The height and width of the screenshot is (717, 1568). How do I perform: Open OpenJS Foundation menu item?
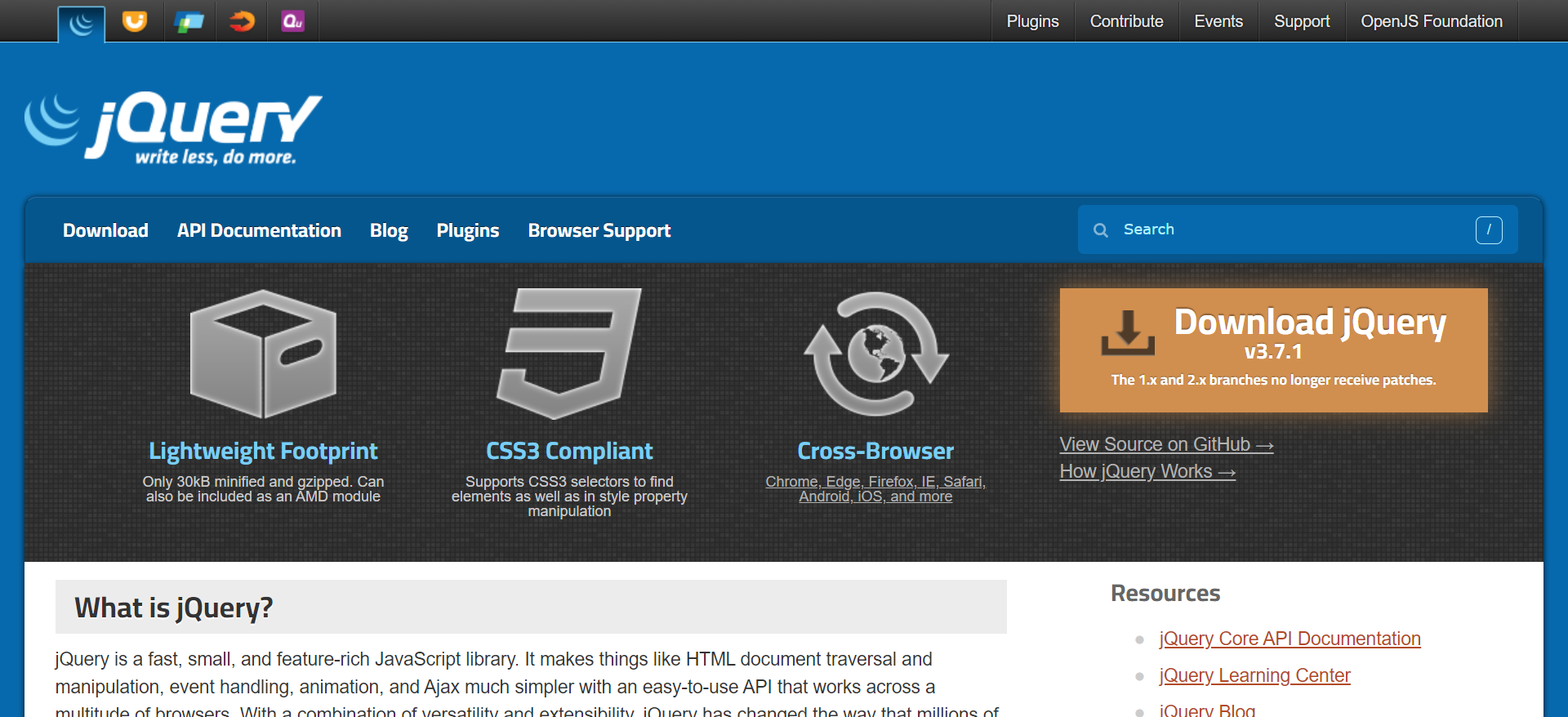pyautogui.click(x=1431, y=21)
